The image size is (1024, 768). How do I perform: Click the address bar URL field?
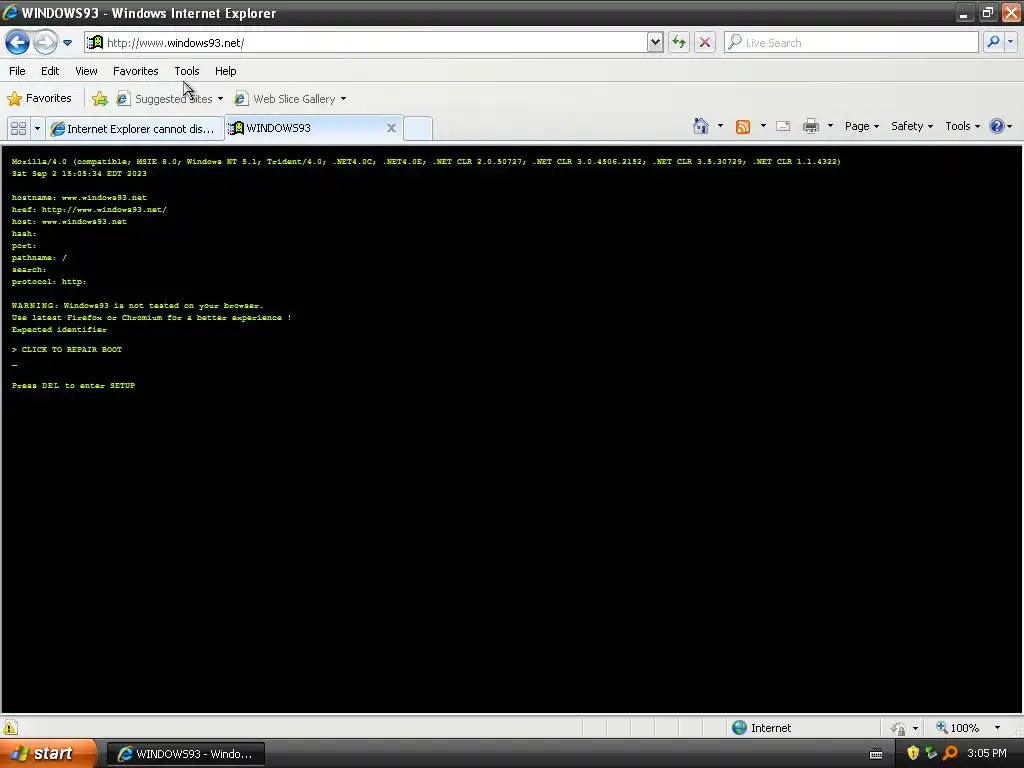pyautogui.click(x=376, y=42)
